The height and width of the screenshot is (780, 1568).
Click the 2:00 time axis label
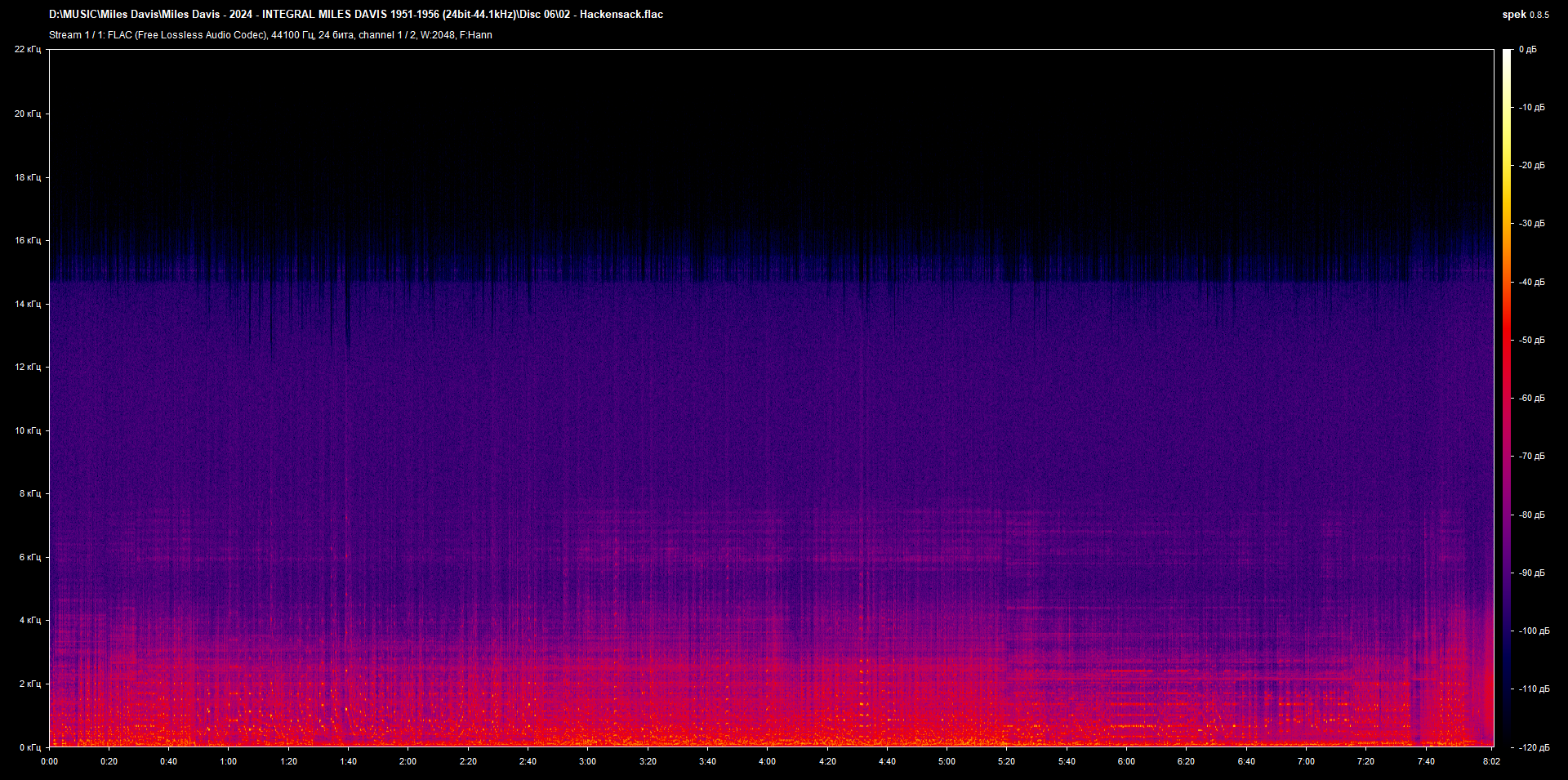click(408, 761)
